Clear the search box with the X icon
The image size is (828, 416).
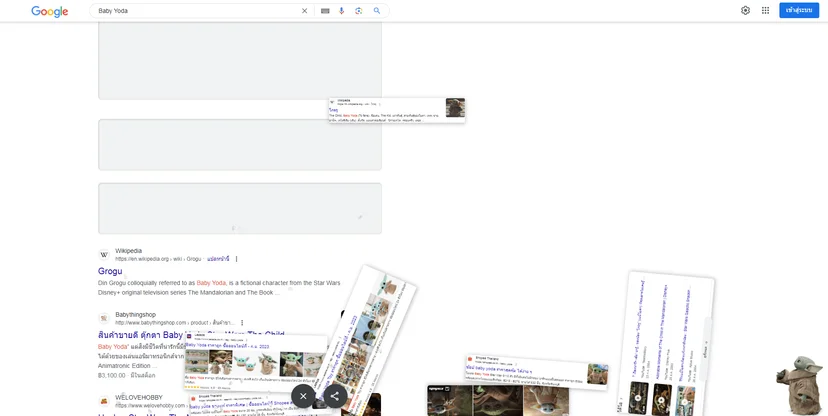pyautogui.click(x=304, y=11)
